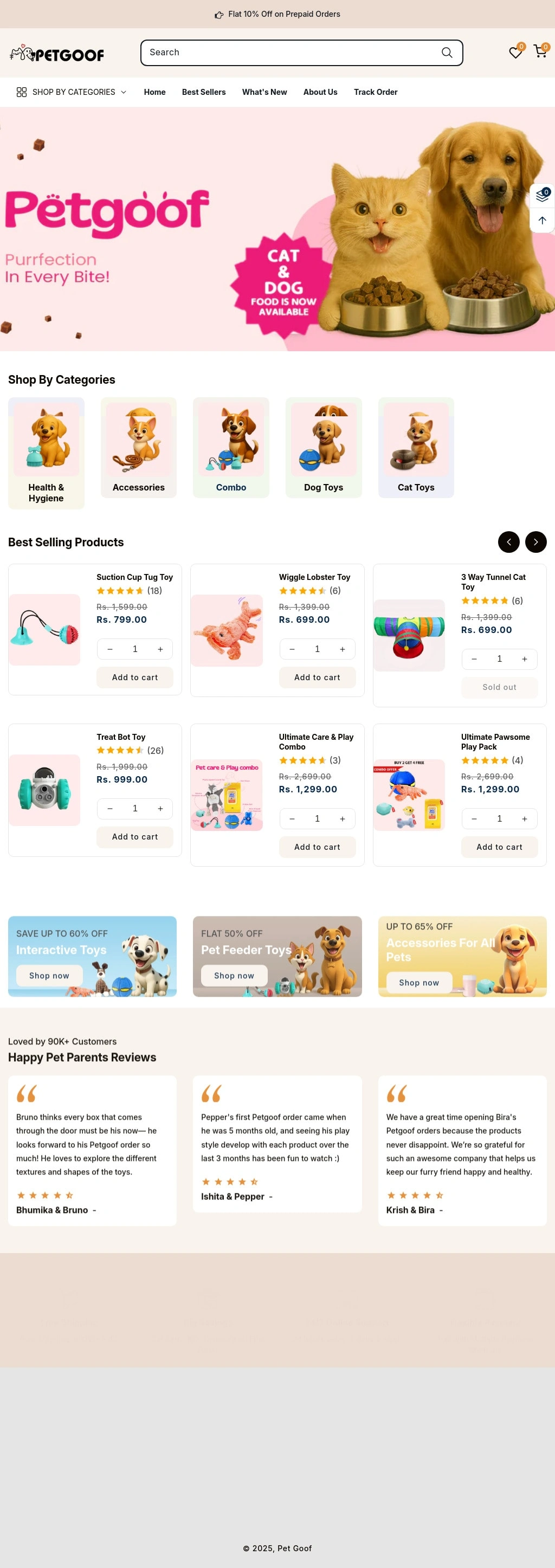The image size is (555, 1568).
Task: Go to the Track Order page
Action: tap(376, 92)
